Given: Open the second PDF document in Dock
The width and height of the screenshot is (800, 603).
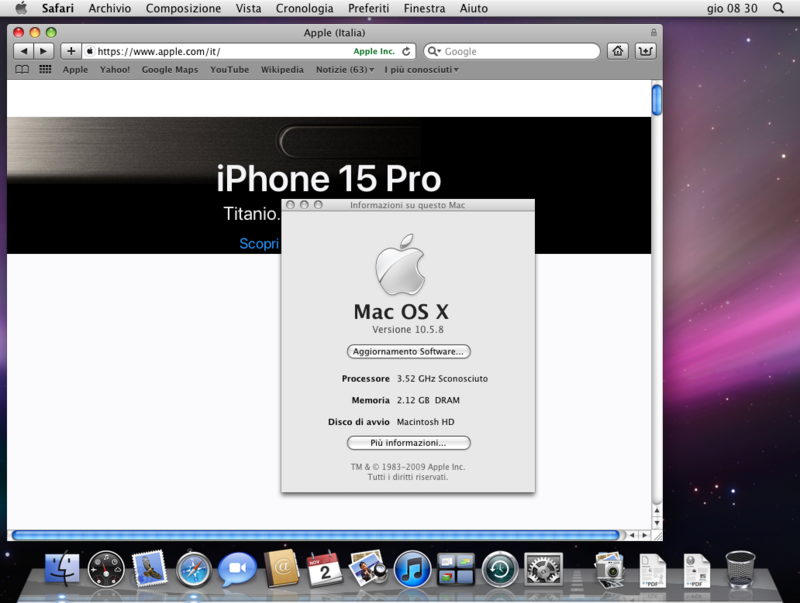Looking at the screenshot, I should 696,571.
